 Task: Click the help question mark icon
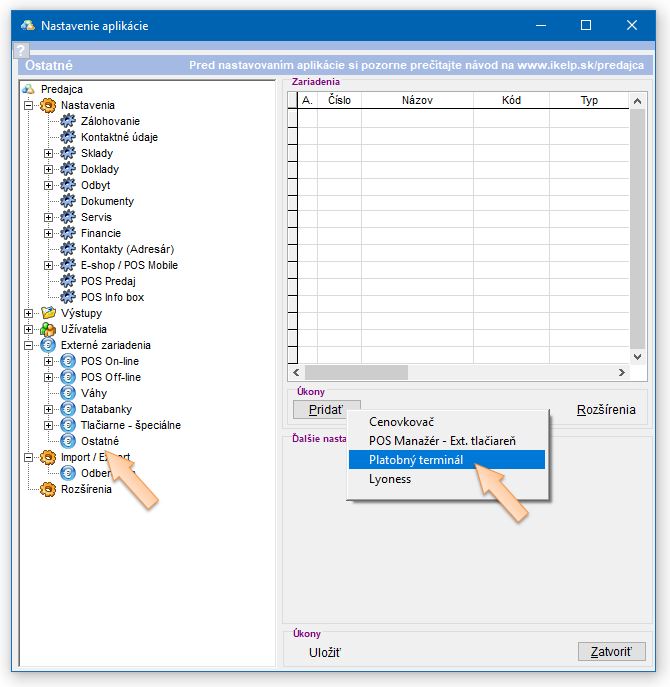[x=20, y=49]
